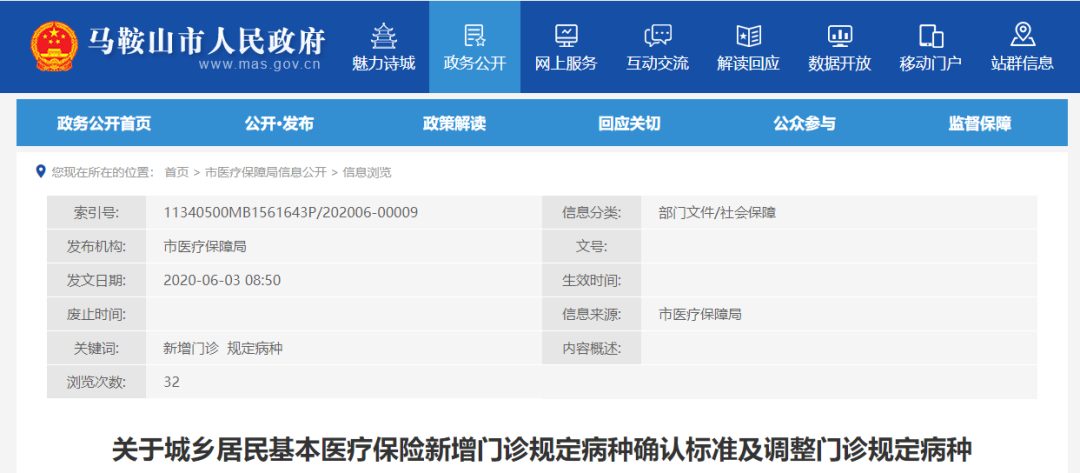Click the 信息来源 label cell
The width and height of the screenshot is (1080, 473).
(592, 315)
